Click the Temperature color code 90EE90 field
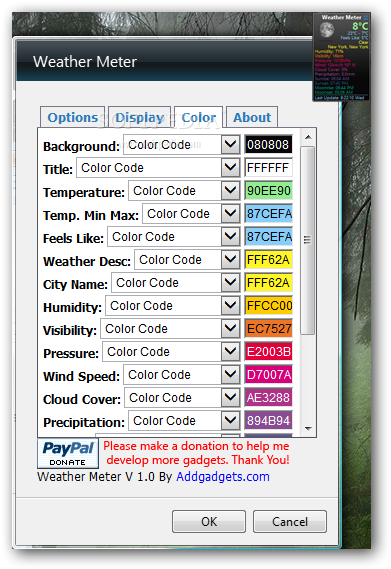Screen dimensions: 391x569 point(268,191)
